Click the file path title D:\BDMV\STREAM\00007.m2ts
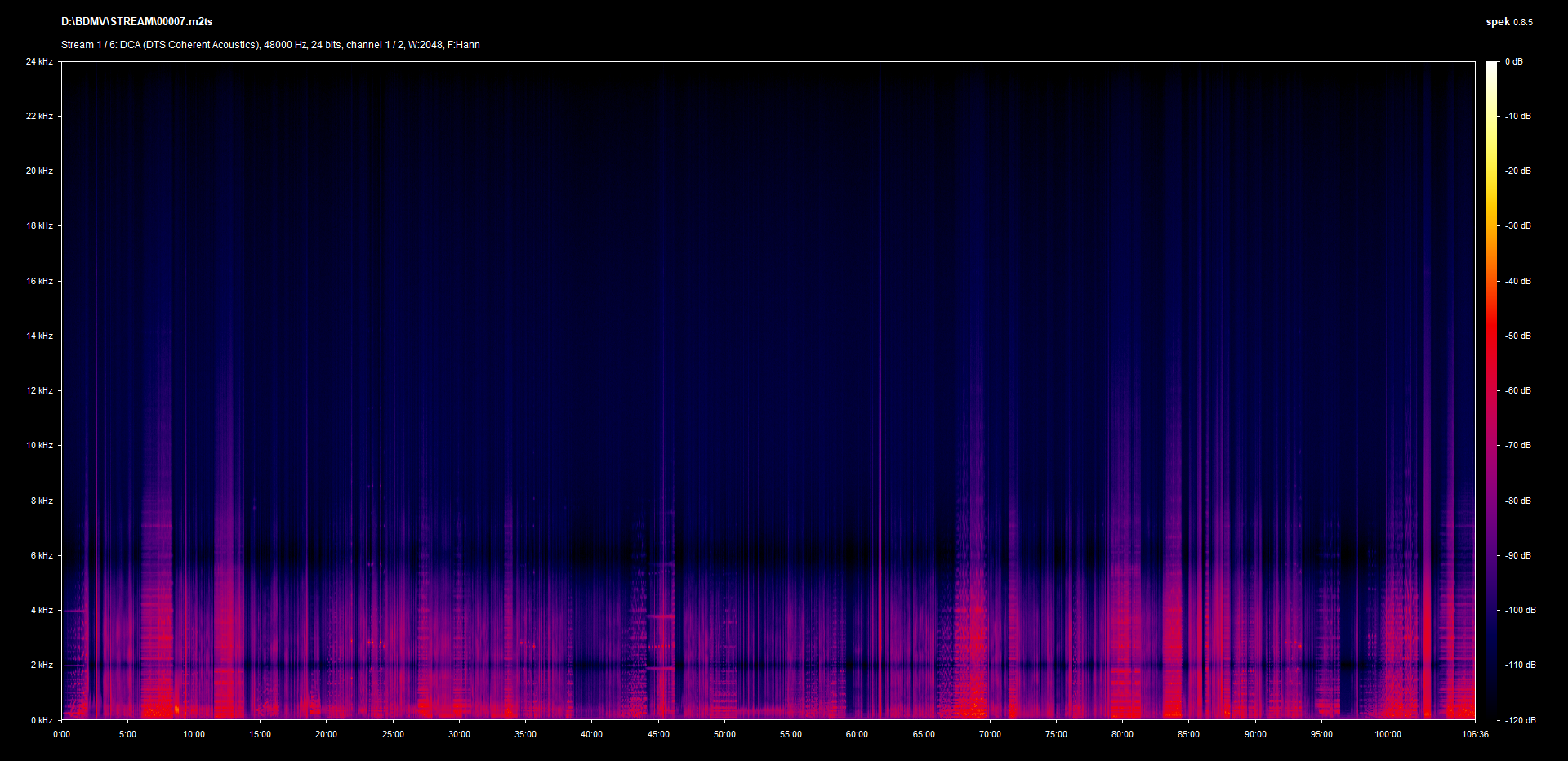 136,22
